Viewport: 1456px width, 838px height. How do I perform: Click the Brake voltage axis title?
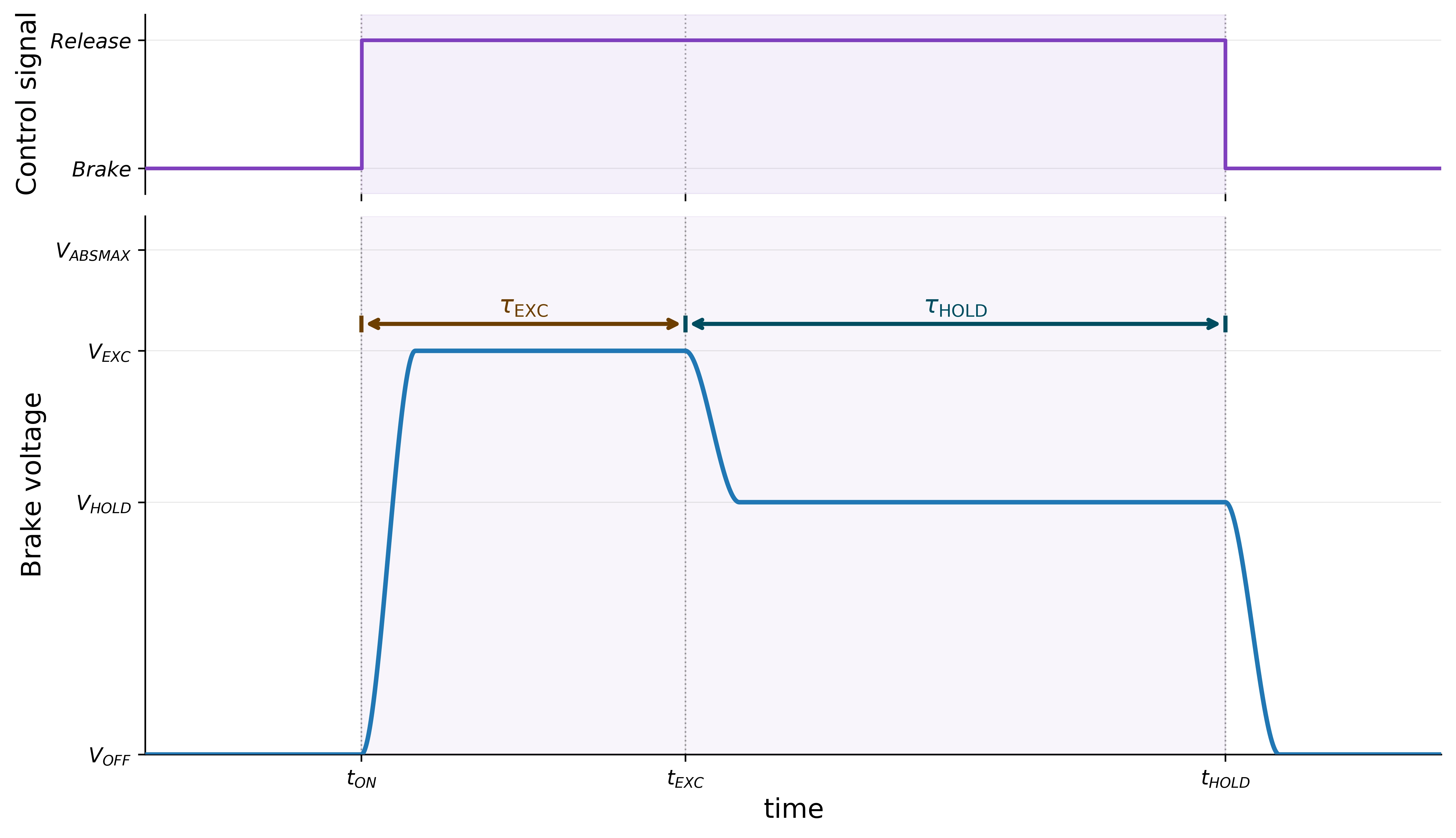point(31,484)
